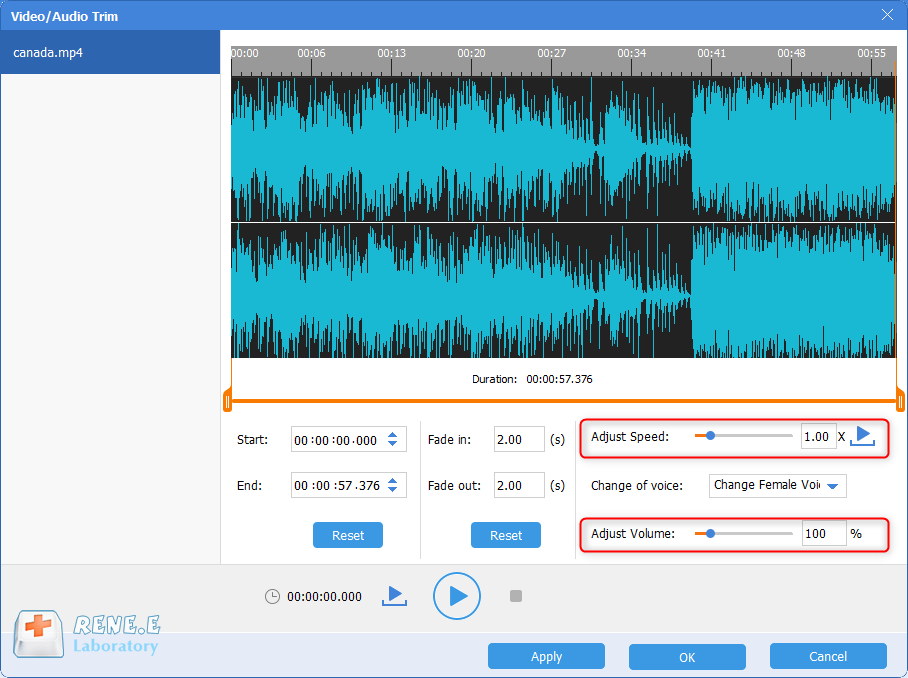The width and height of the screenshot is (908, 678).
Task: Select canada.mp4 in the file list
Action: [x=110, y=52]
